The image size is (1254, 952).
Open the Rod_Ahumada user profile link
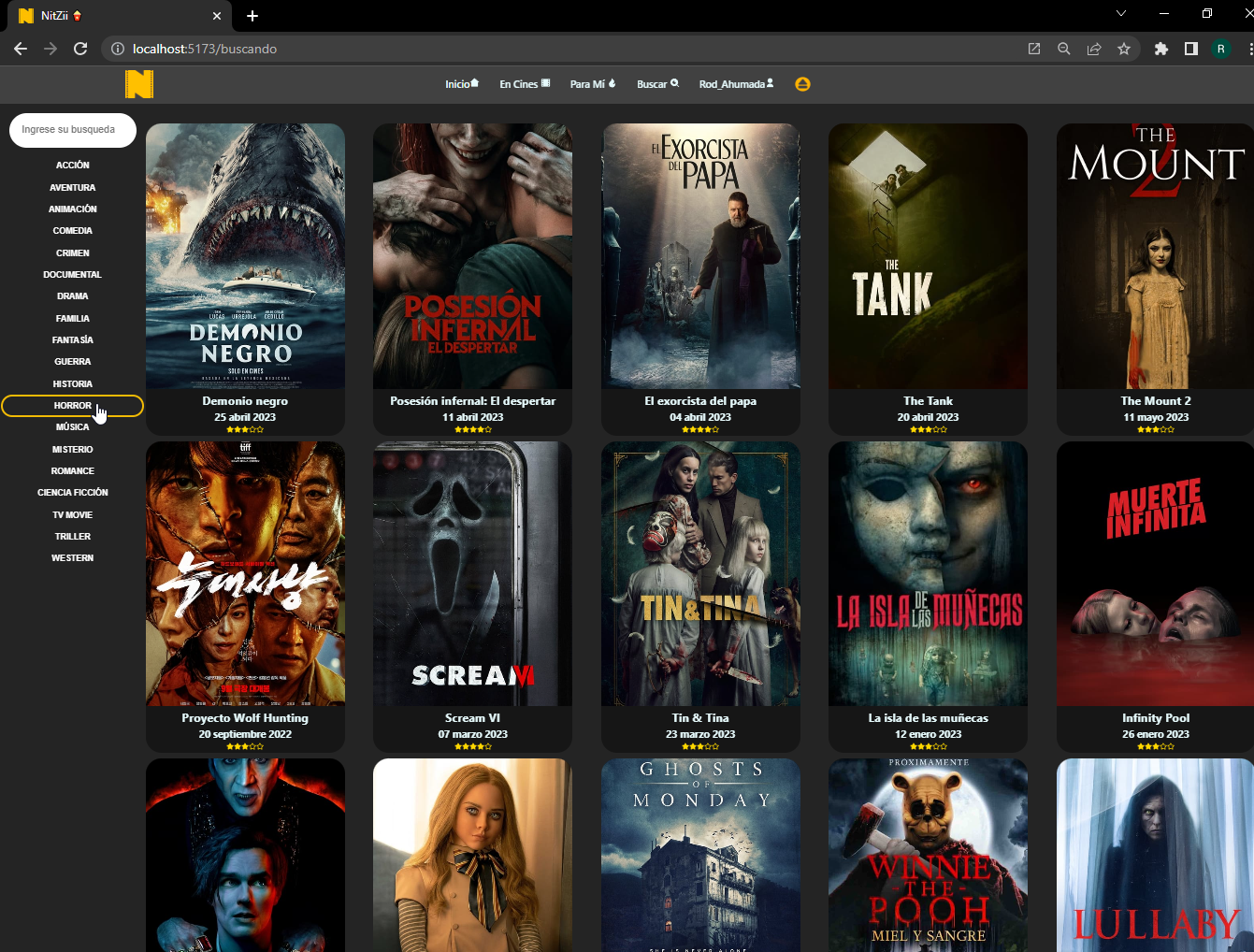[736, 84]
